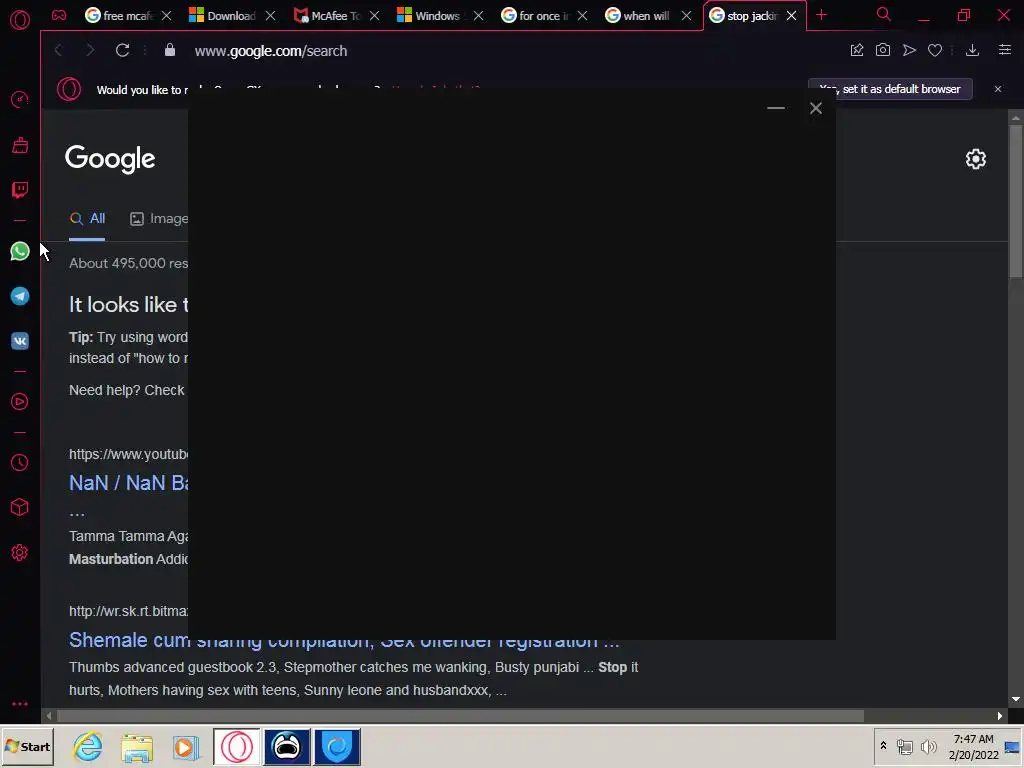Open the sidebar three-dots setup menu

[x=20, y=704]
